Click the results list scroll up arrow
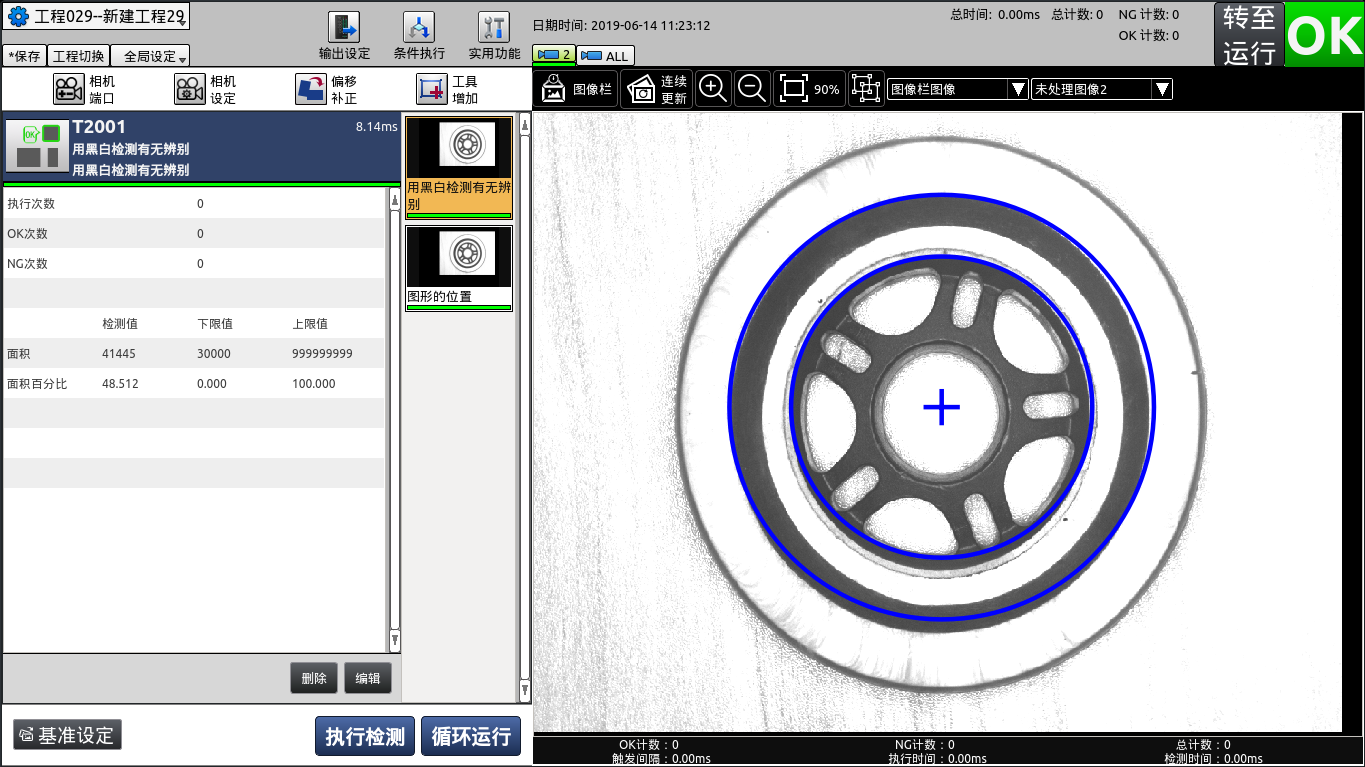Image resolution: width=1365 pixels, height=767 pixels. pyautogui.click(x=394, y=201)
